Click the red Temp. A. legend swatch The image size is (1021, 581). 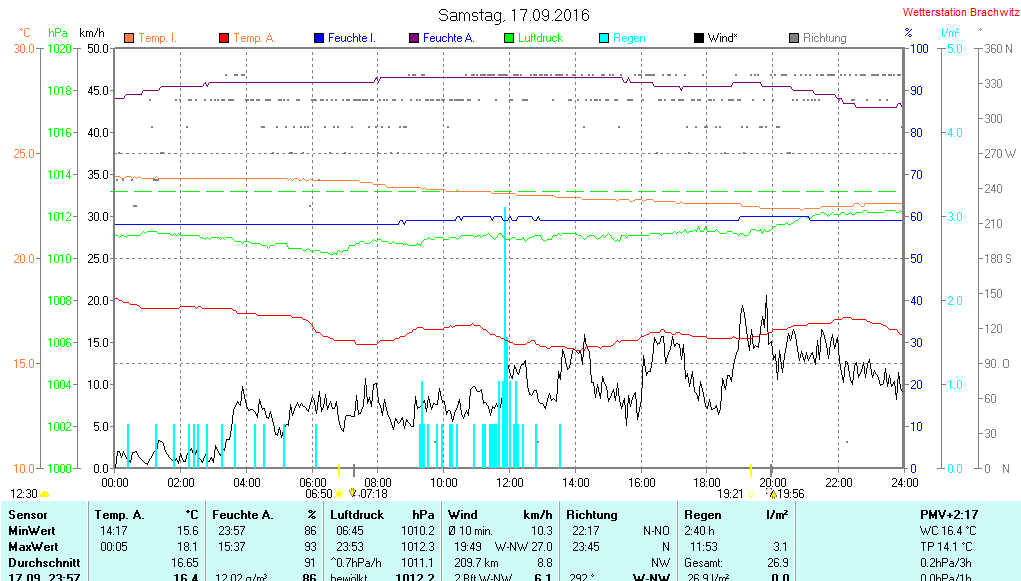tap(224, 38)
